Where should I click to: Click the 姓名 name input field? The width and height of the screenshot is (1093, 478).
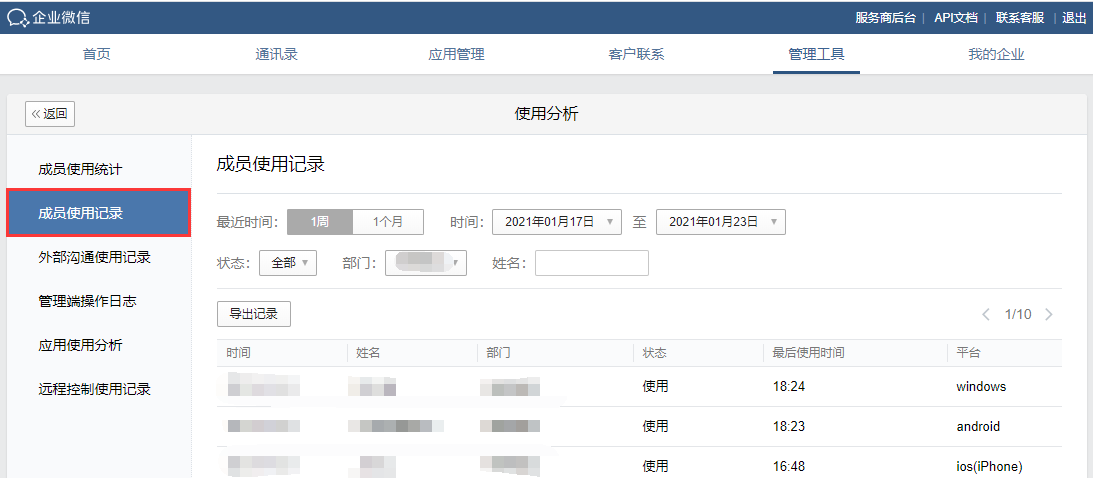point(591,263)
